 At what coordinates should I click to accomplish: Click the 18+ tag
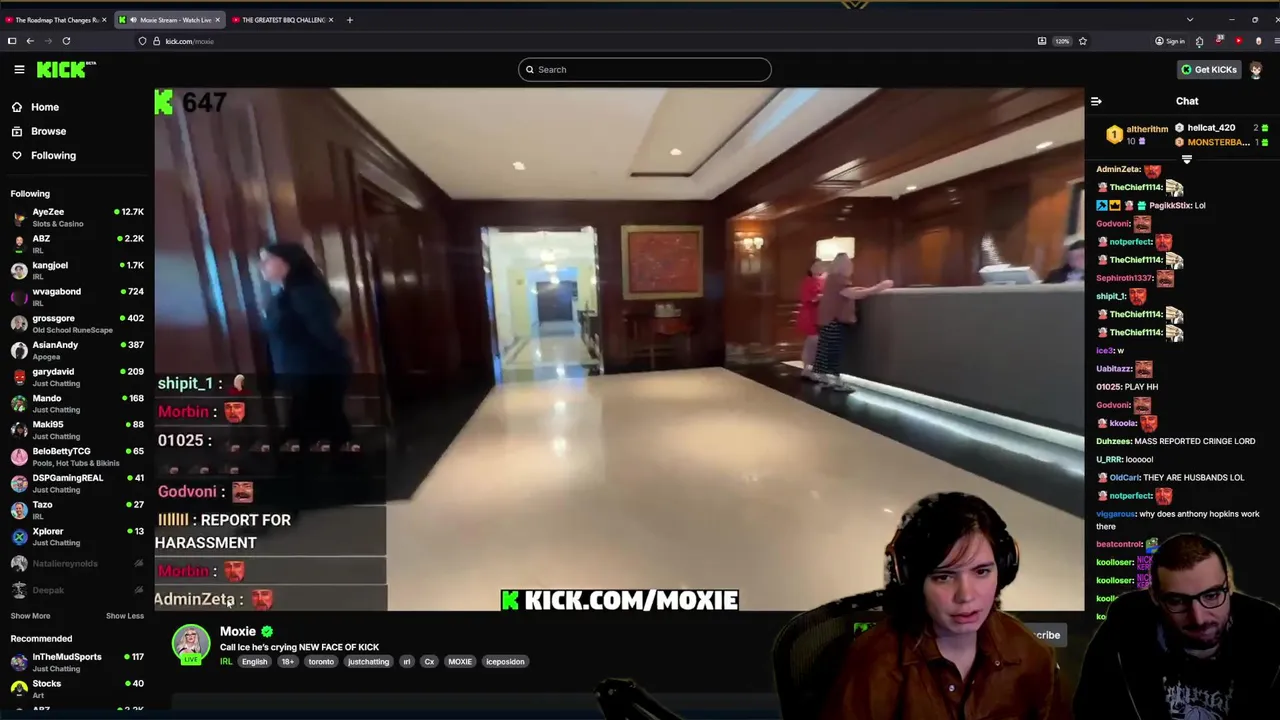click(288, 662)
